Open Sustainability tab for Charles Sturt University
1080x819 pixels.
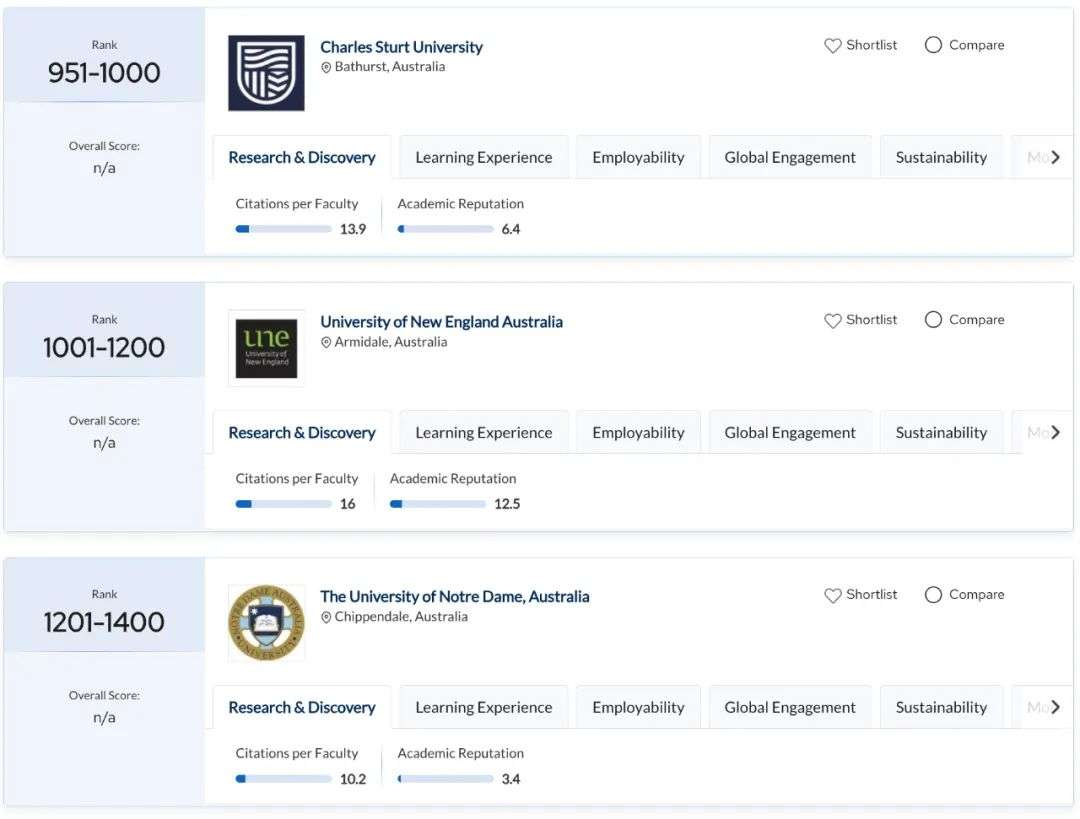[941, 158]
